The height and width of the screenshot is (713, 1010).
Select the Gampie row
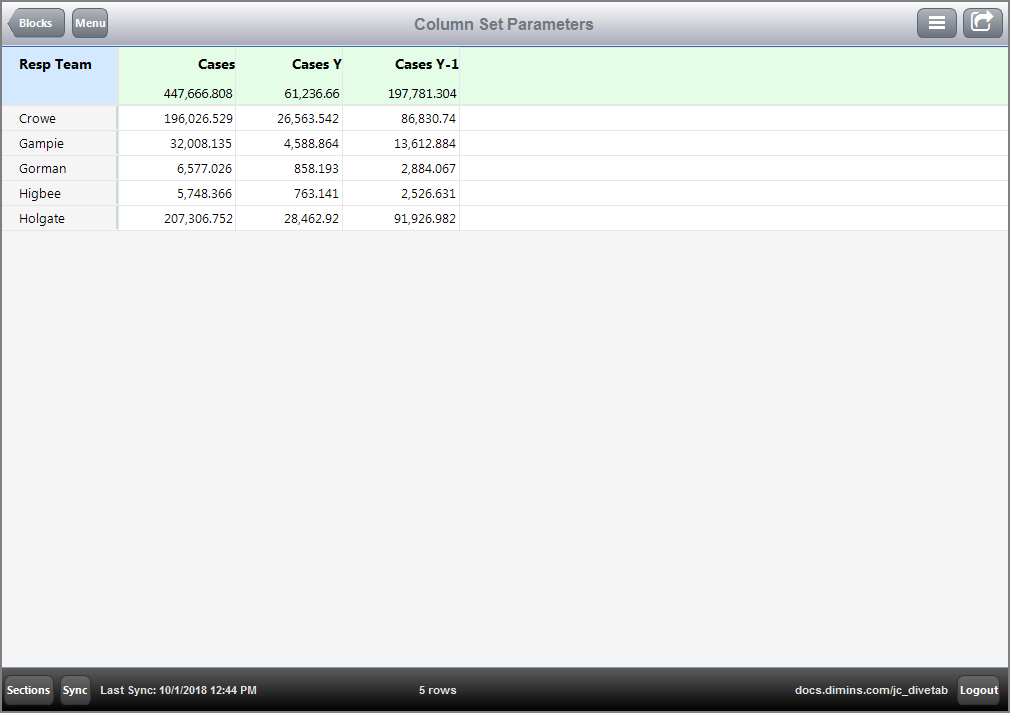[41, 143]
